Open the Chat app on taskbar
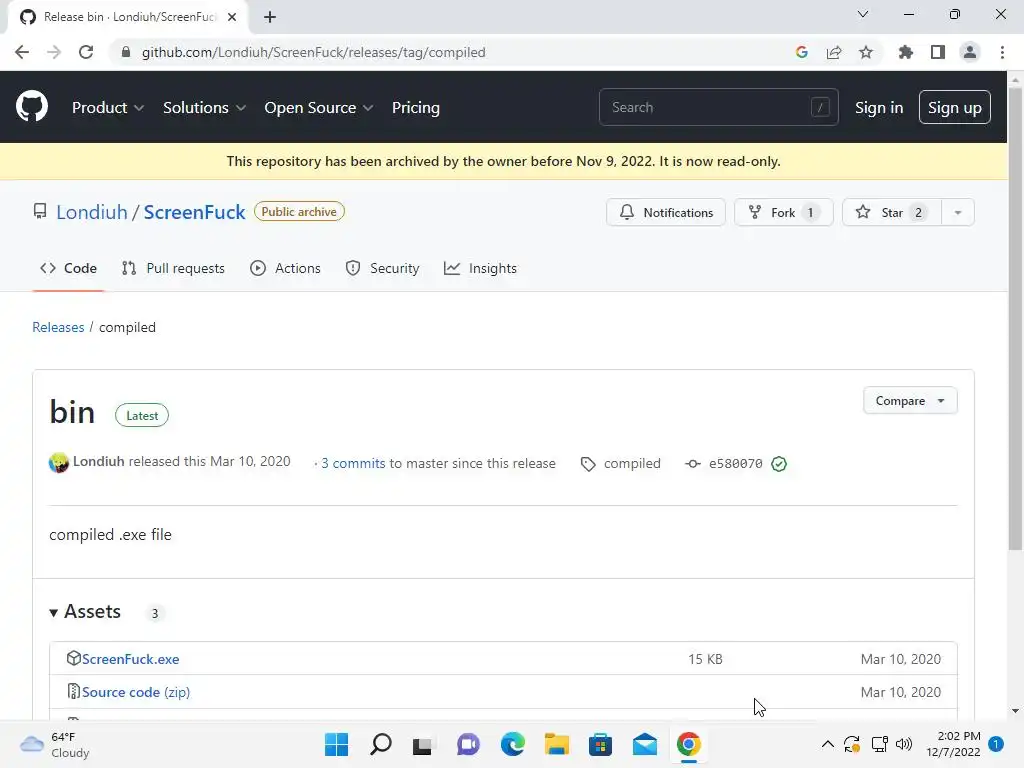 coord(468,744)
